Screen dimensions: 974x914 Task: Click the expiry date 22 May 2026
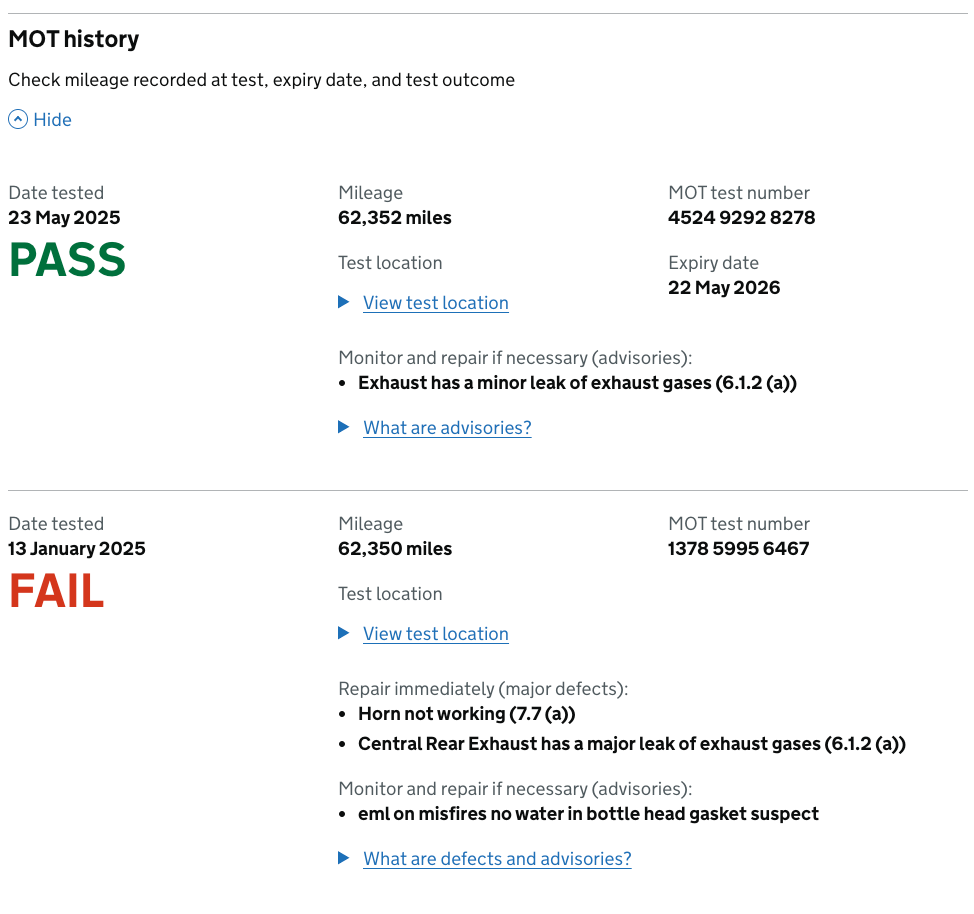click(x=724, y=288)
